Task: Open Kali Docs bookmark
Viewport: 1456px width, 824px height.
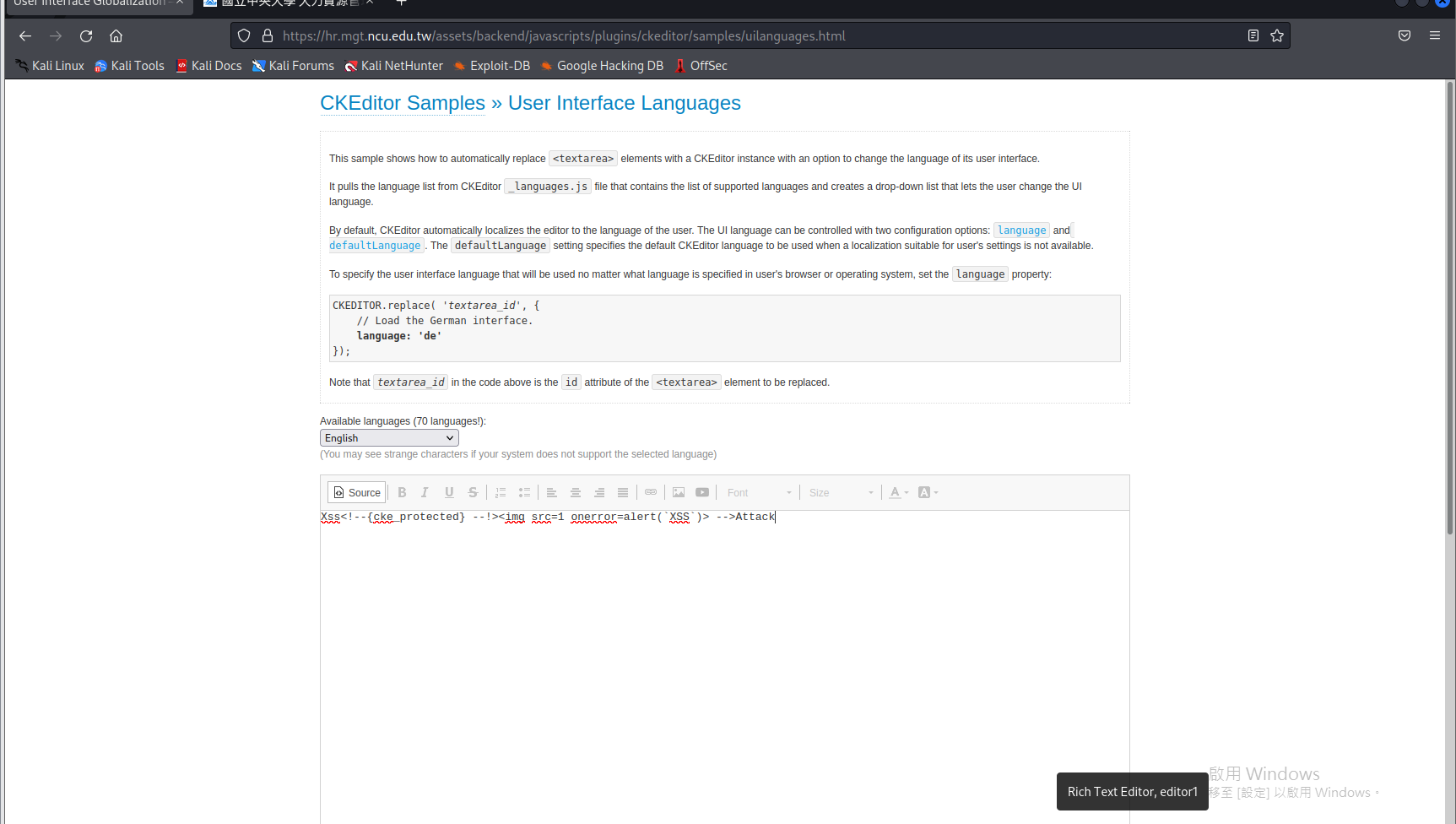Action: (x=208, y=66)
